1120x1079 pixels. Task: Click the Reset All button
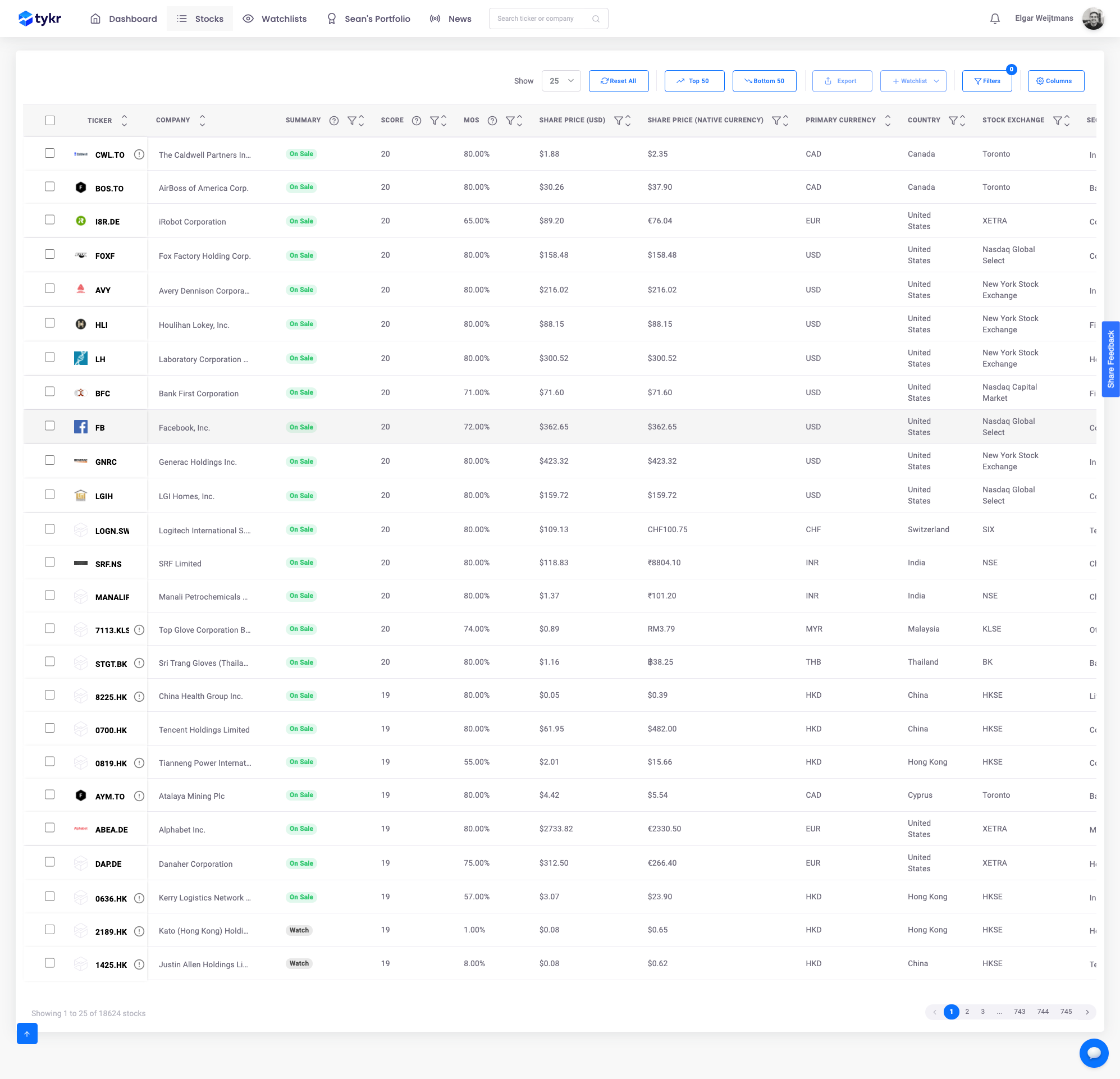(618, 81)
